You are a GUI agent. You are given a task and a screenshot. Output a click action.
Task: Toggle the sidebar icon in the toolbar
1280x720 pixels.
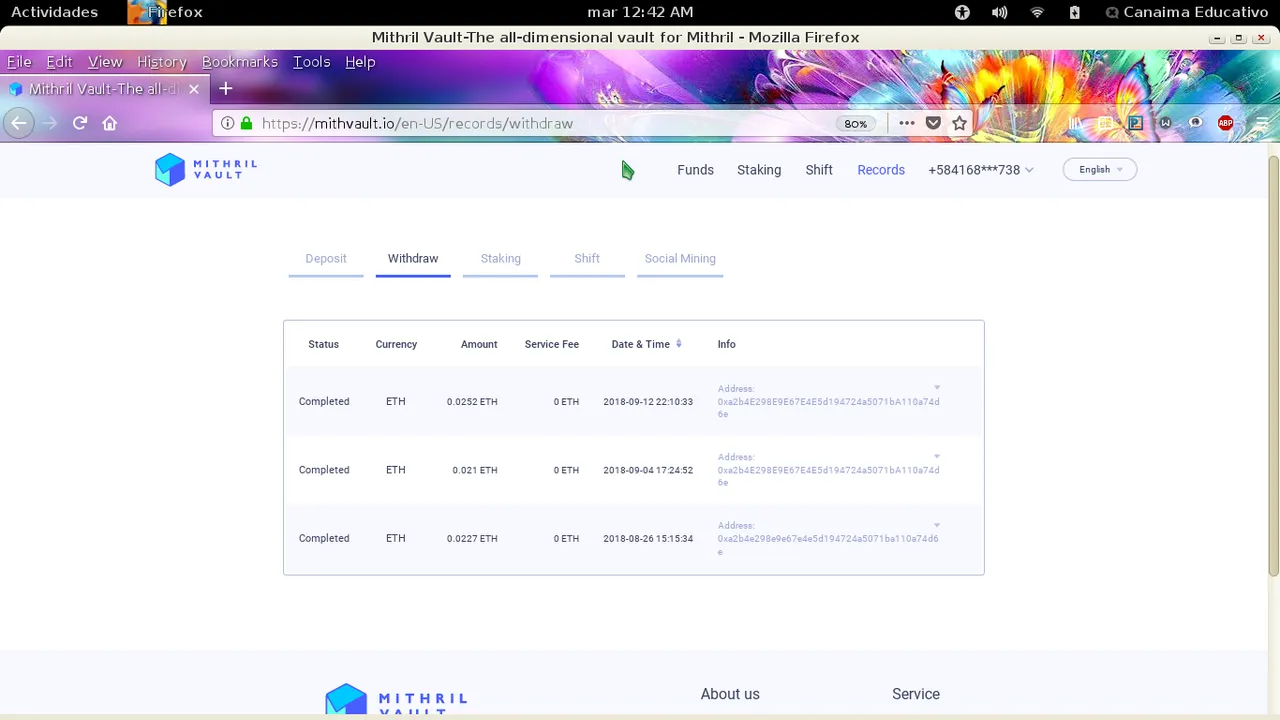click(x=1105, y=123)
